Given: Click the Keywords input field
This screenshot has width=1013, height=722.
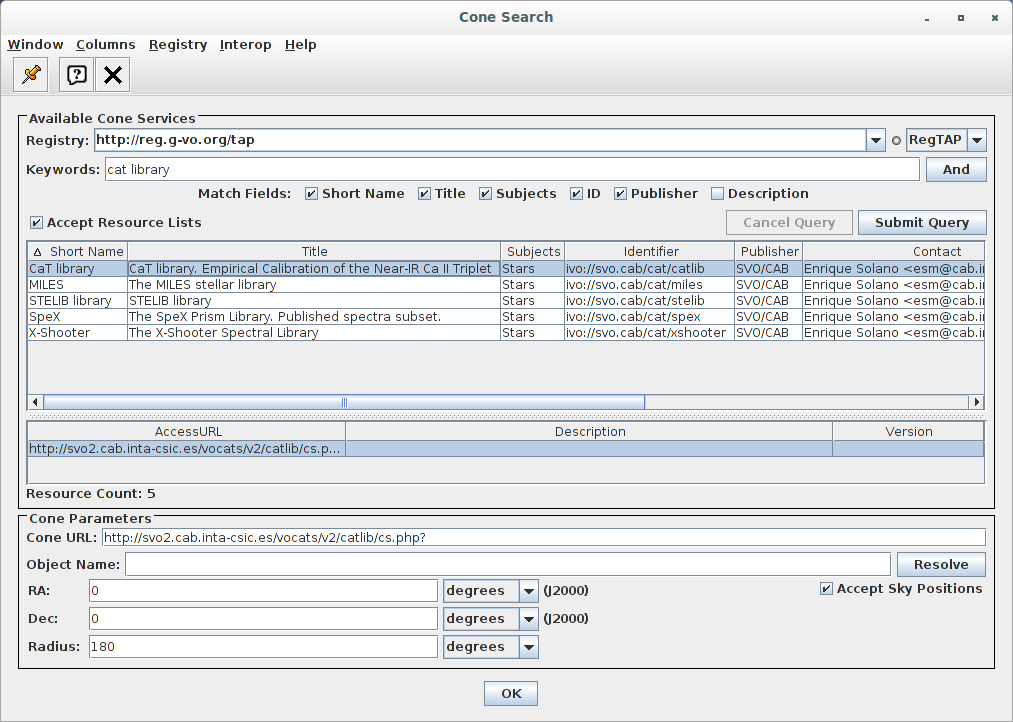Looking at the screenshot, I should coord(512,169).
